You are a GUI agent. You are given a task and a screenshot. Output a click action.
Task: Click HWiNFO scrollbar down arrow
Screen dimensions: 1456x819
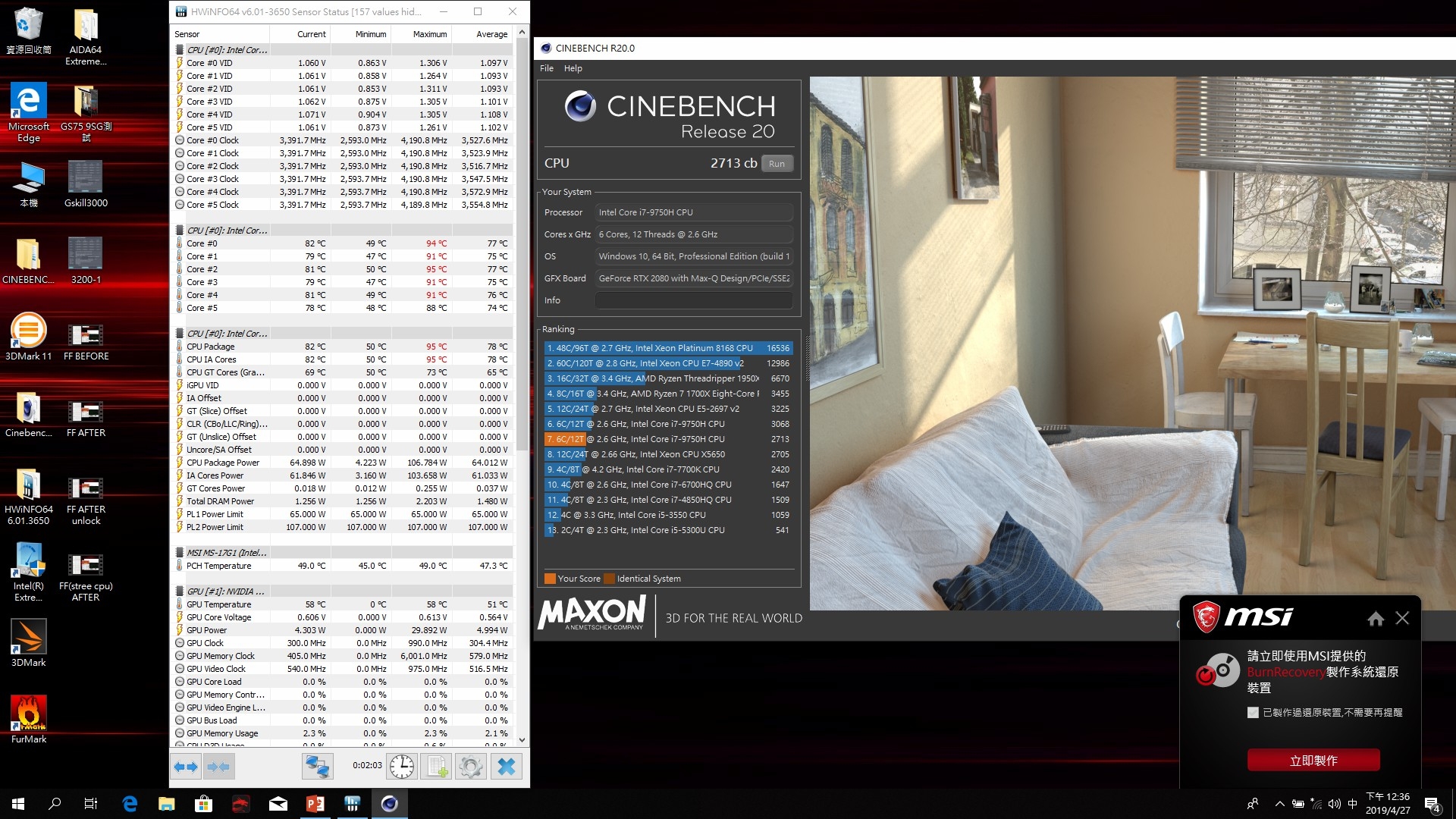tap(522, 740)
